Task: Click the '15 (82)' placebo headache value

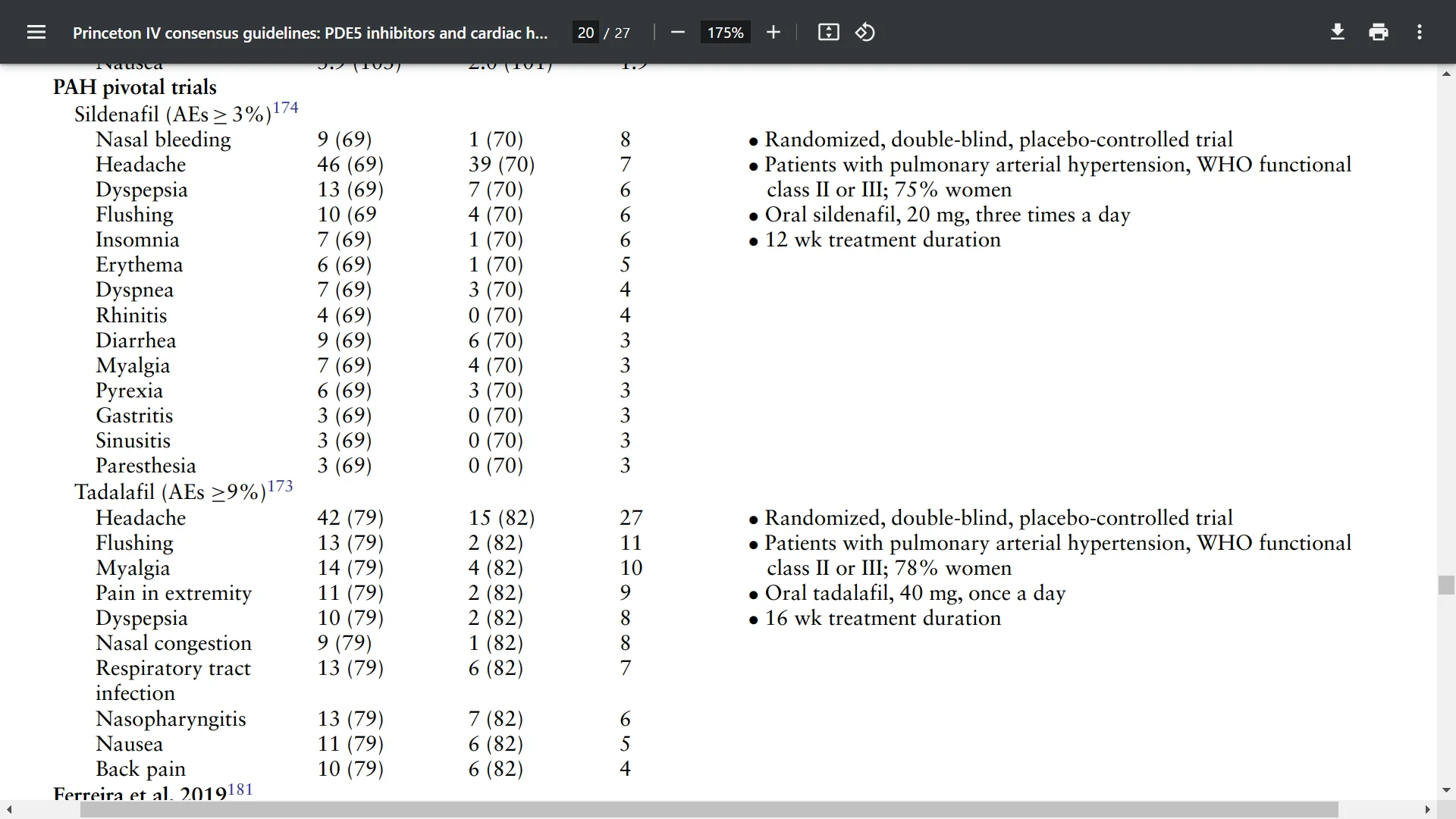Action: 501,518
